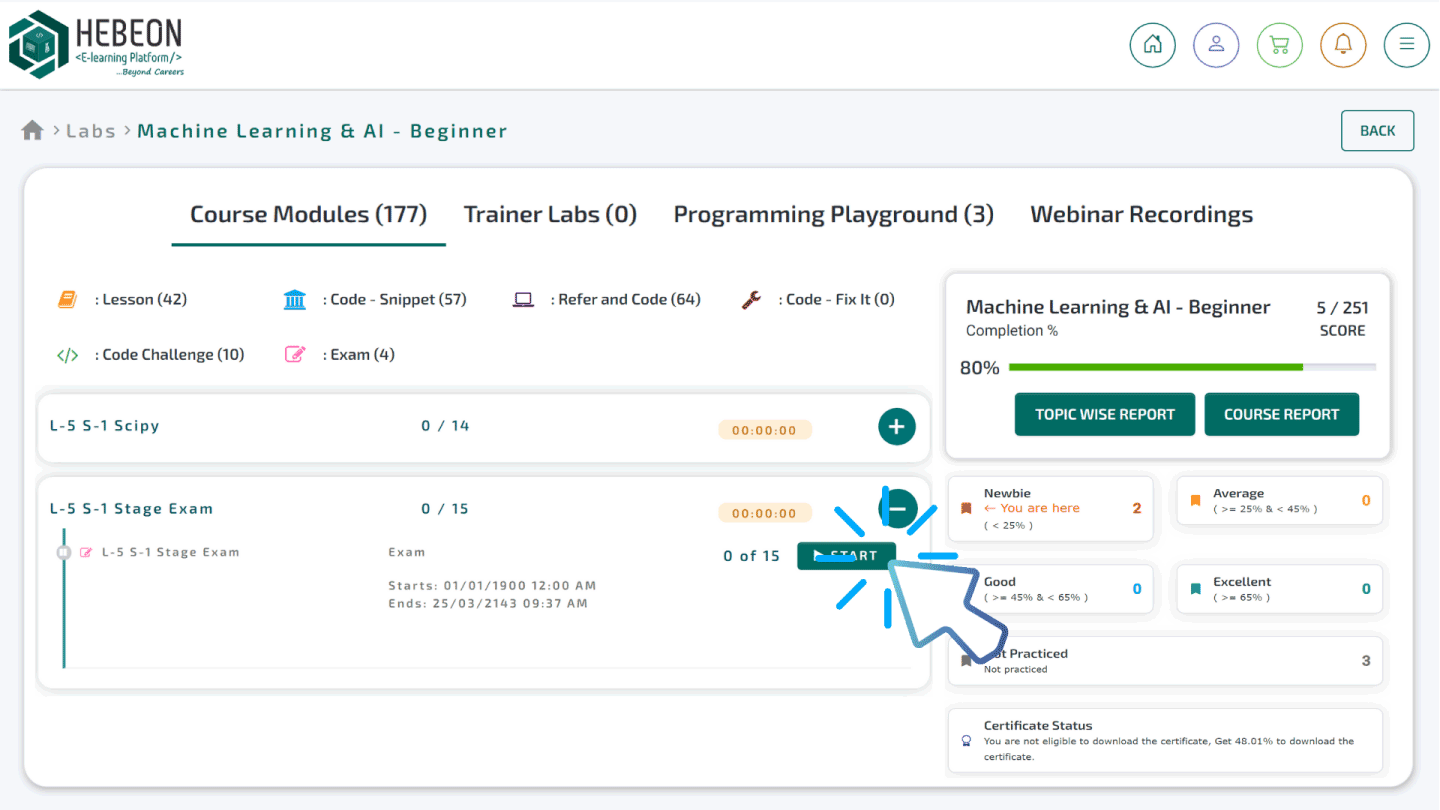Click the notification bell icon
The height and width of the screenshot is (810, 1440).
(1343, 45)
